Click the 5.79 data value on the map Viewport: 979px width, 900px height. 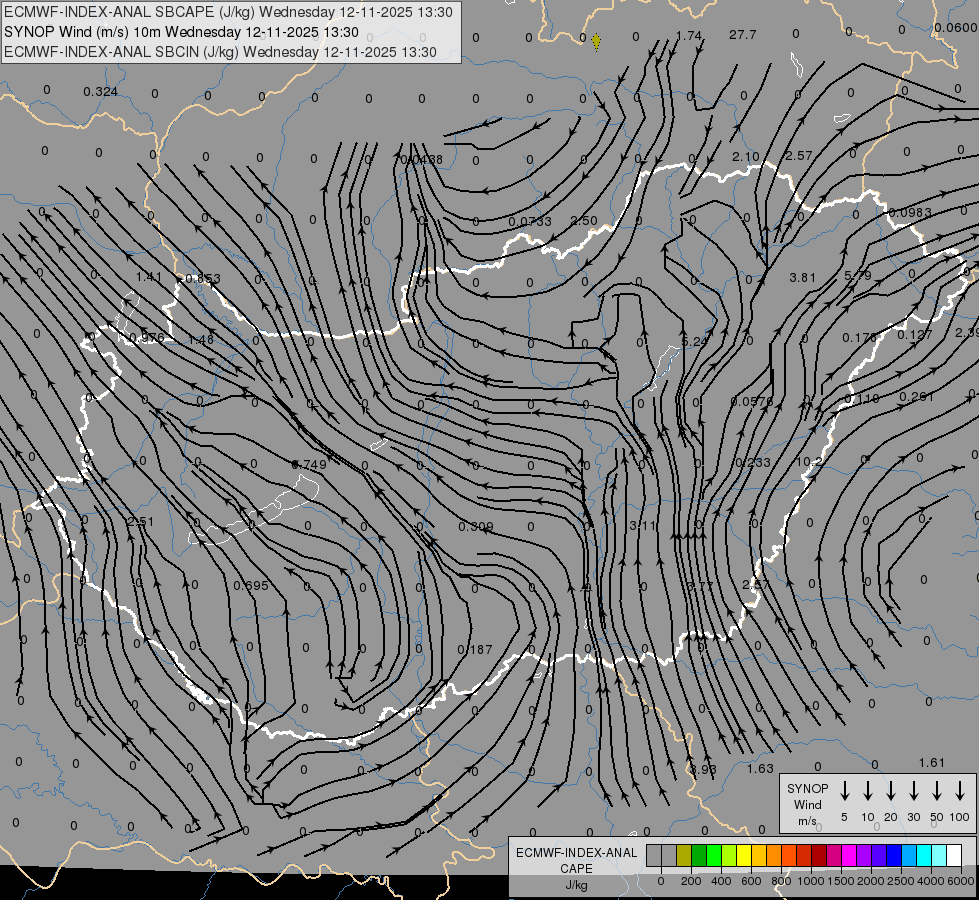pos(858,276)
